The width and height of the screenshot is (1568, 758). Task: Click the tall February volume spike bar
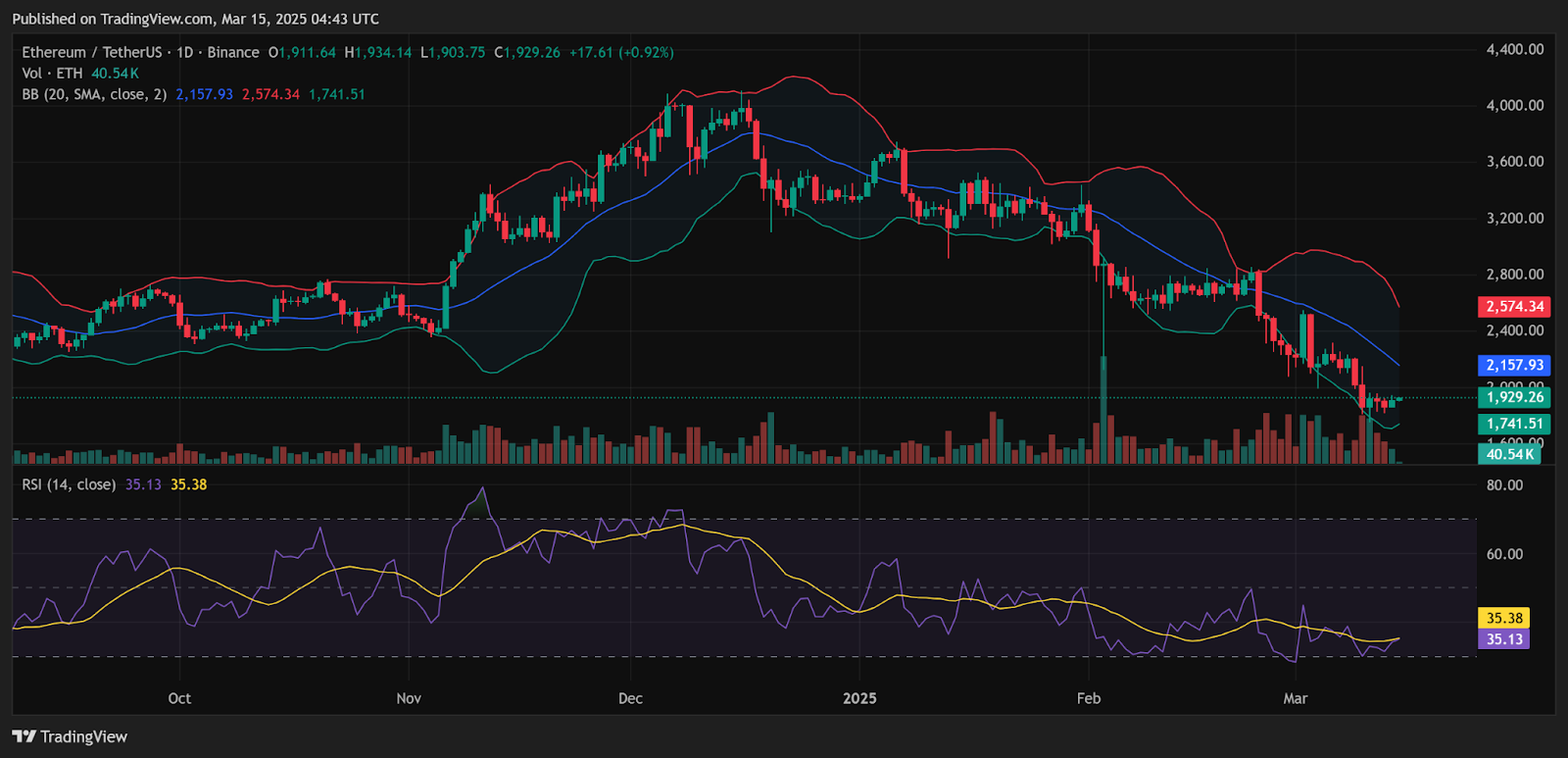1103,412
